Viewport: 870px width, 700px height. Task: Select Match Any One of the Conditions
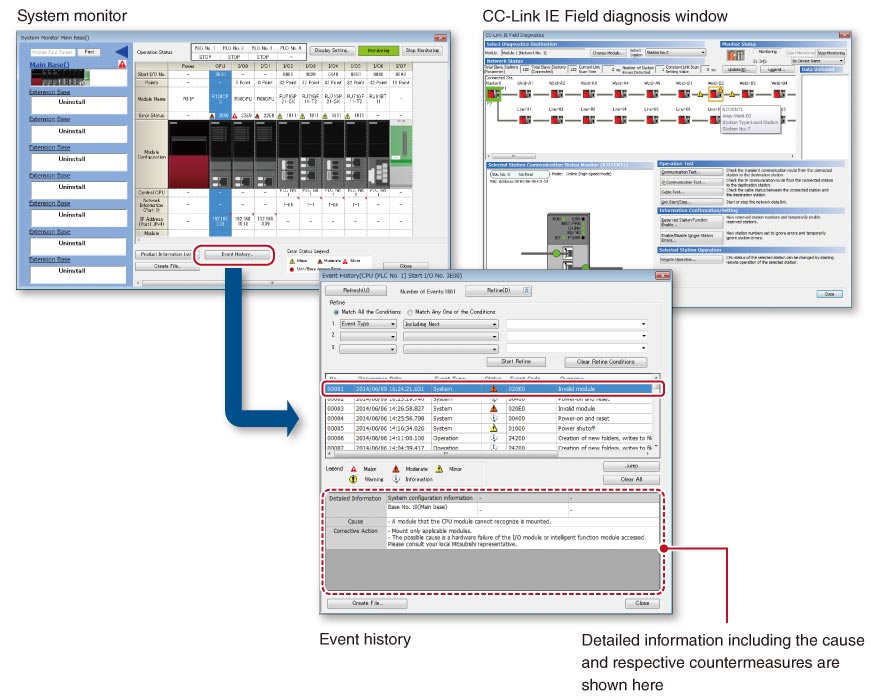[x=408, y=311]
